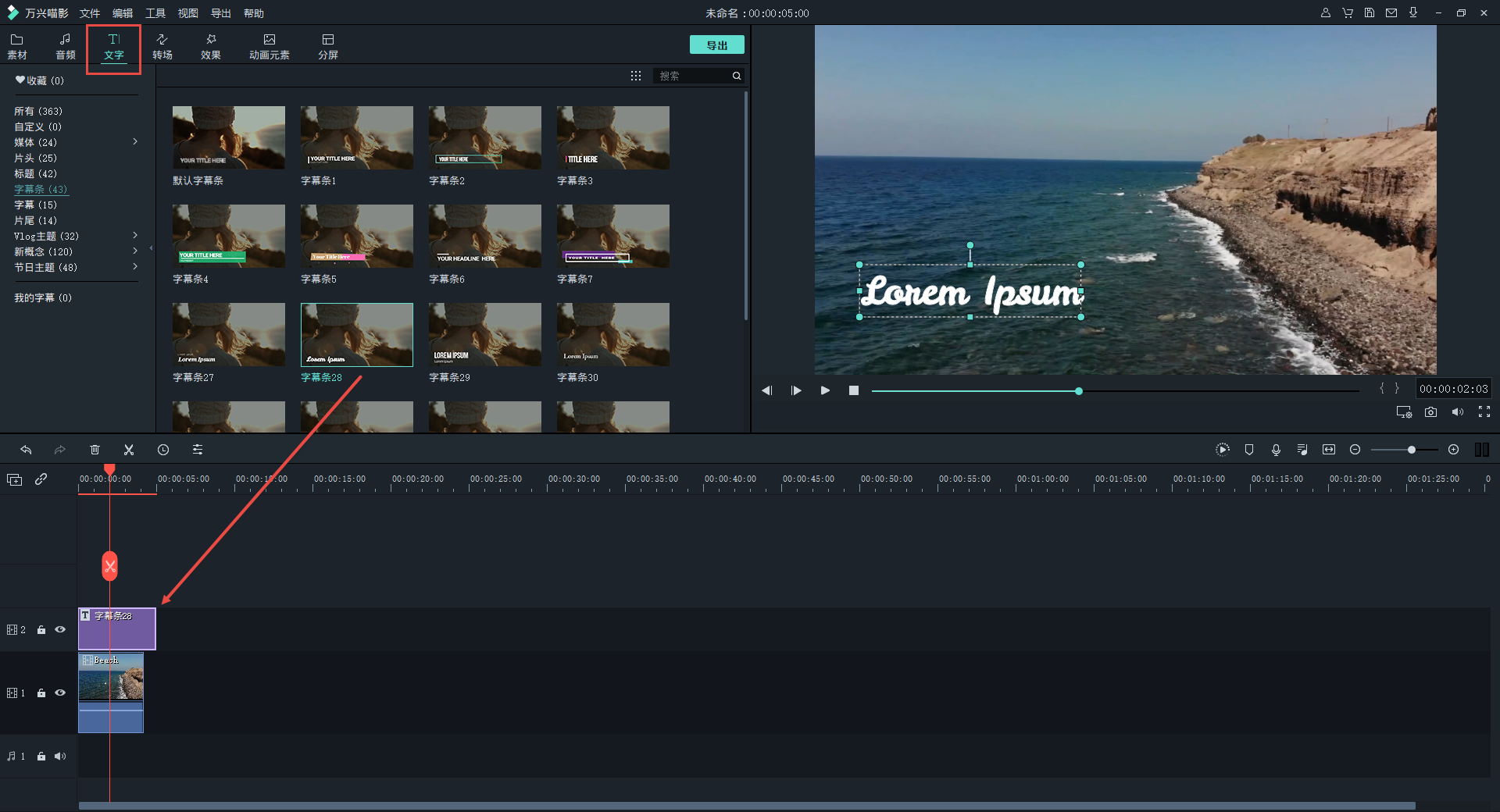Open the 分屏 split screen tab
1500x812 pixels.
(328, 47)
